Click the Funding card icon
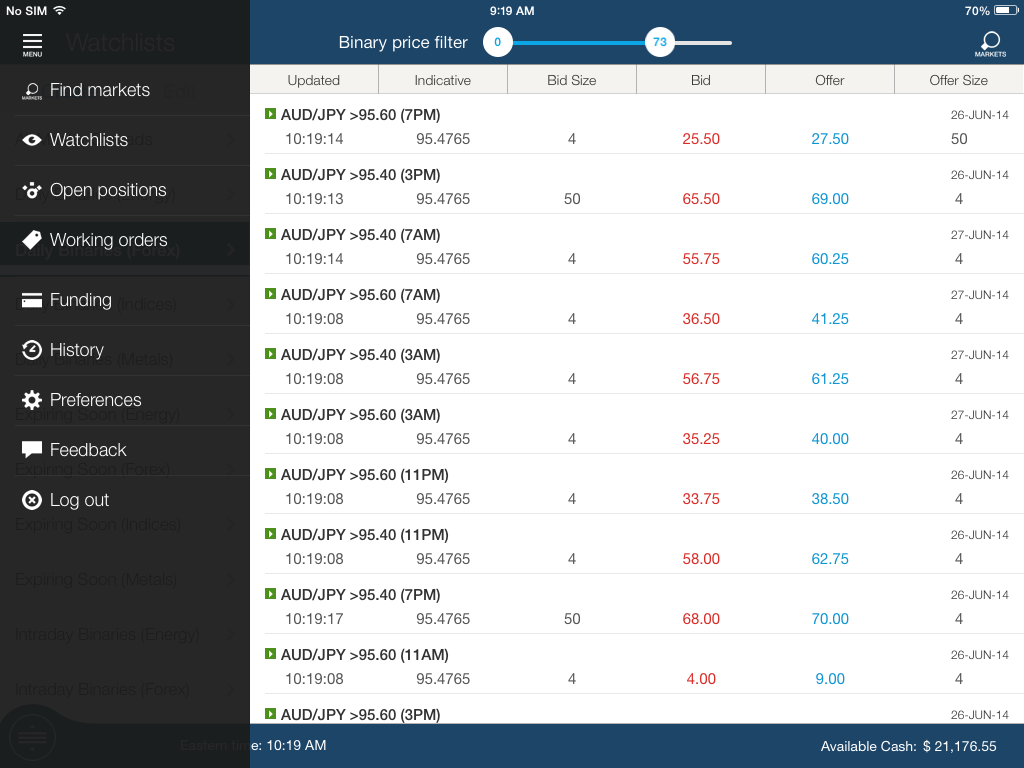This screenshot has height=768, width=1024. (x=32, y=300)
